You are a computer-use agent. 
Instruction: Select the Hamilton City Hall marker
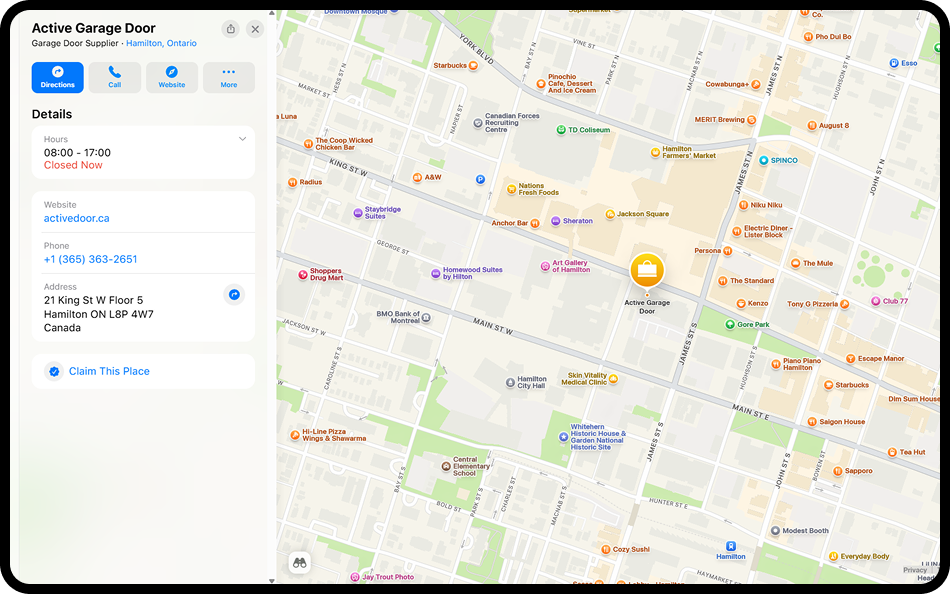point(510,382)
